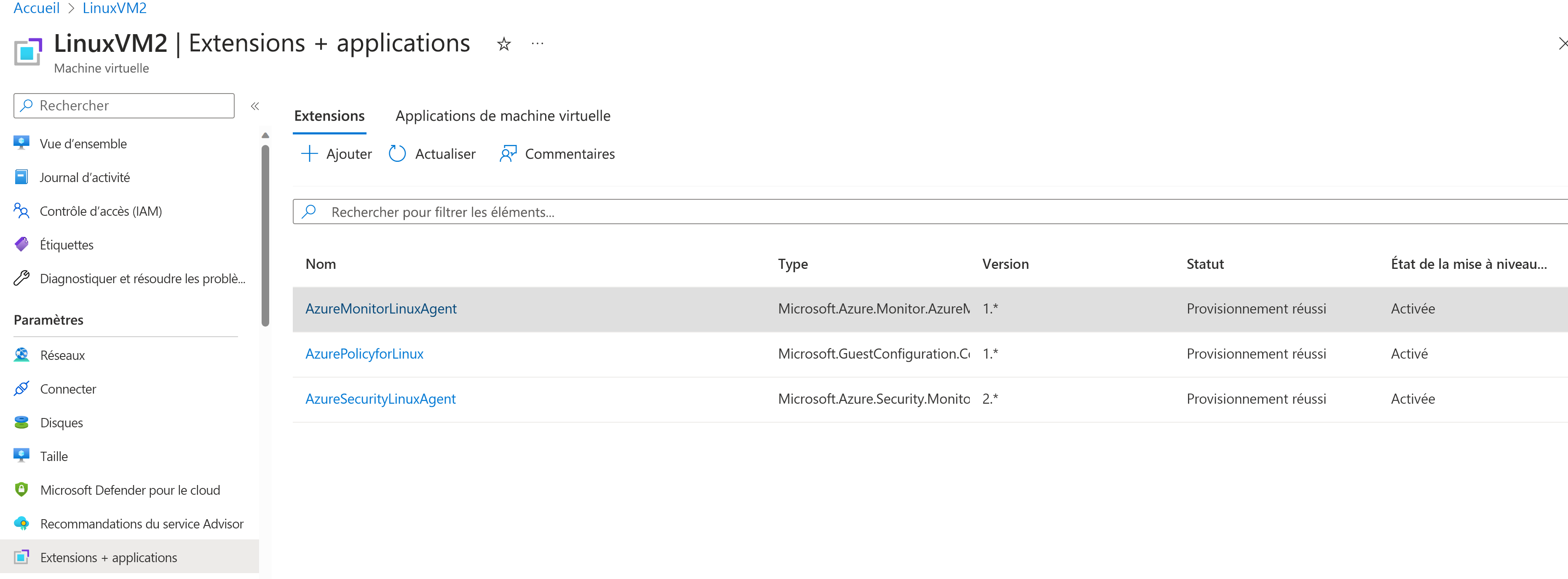Click the sidebar Rechercher search field

pos(124,105)
